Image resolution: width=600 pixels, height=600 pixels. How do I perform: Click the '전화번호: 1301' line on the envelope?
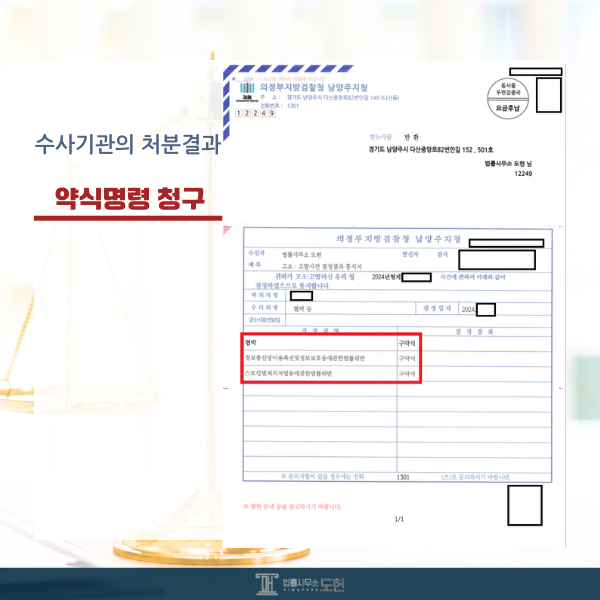280,106
